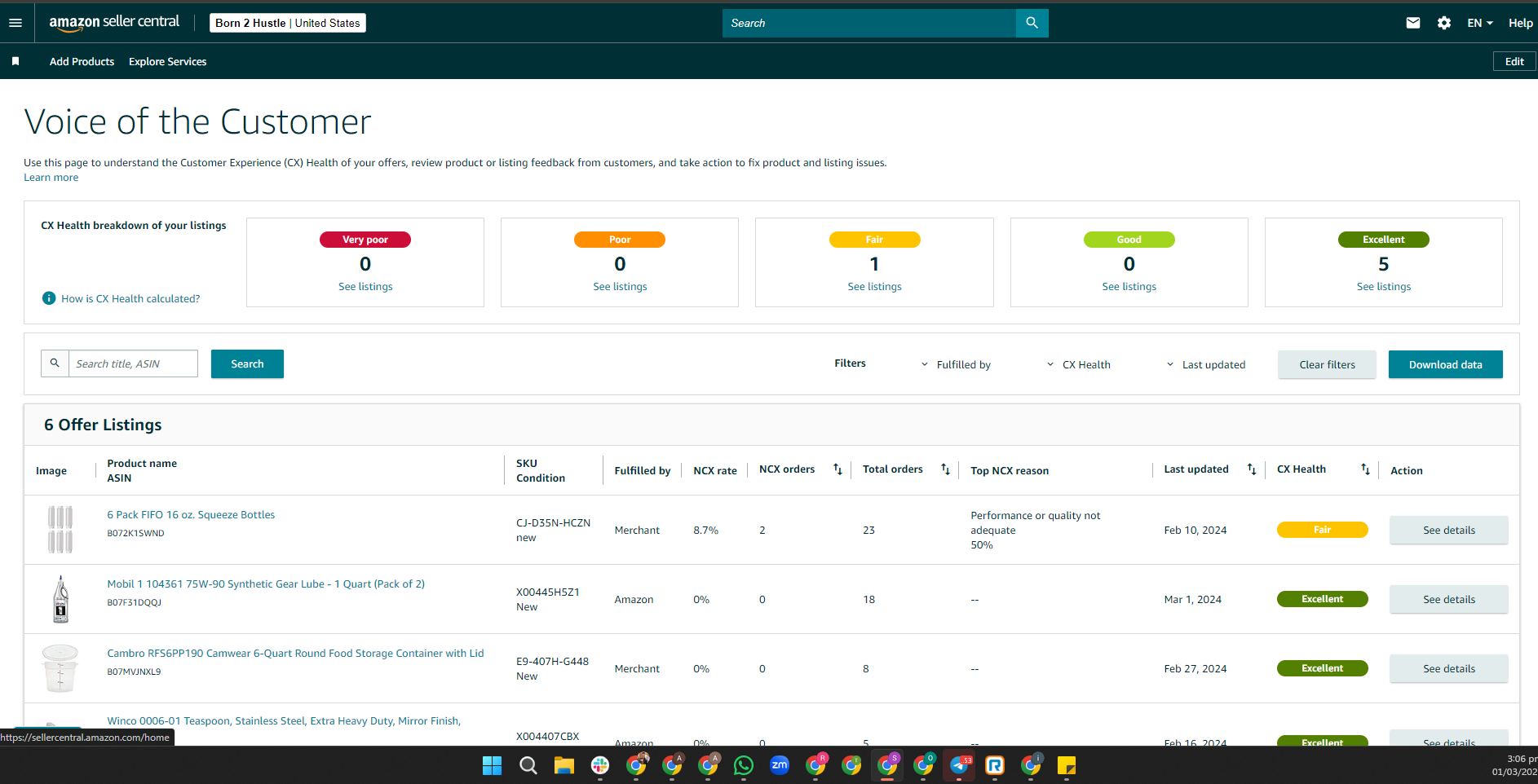Viewport: 1538px width, 784px height.
Task: Open the Windows Start menu
Action: pyautogui.click(x=493, y=765)
